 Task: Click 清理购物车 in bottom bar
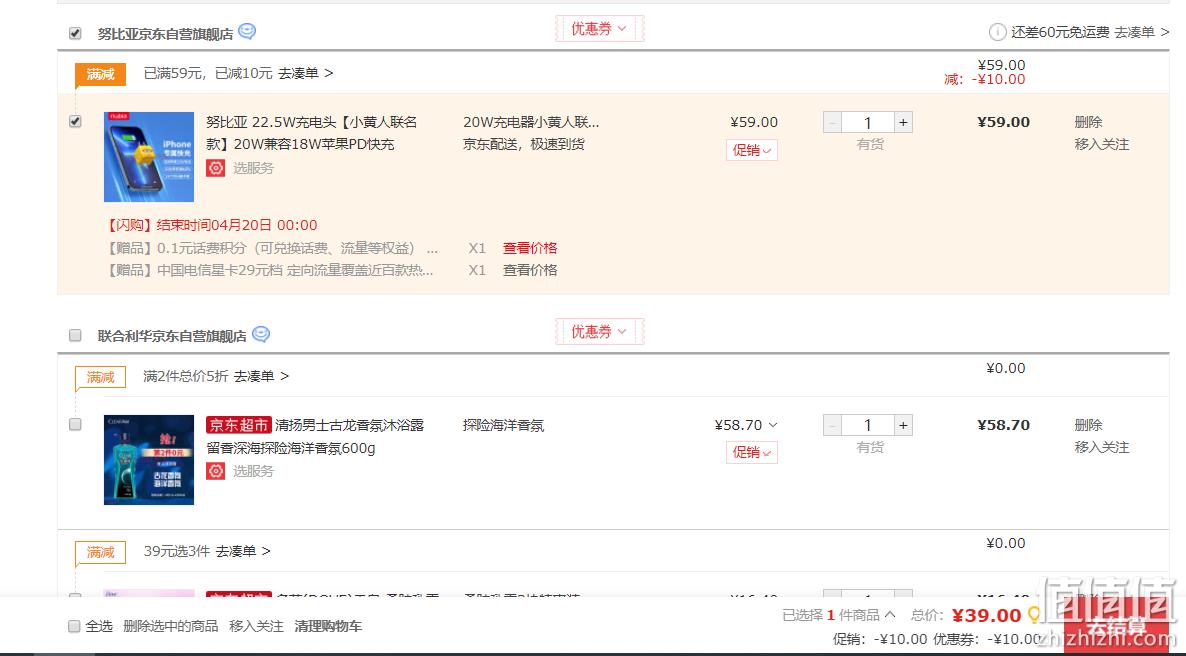point(328,626)
